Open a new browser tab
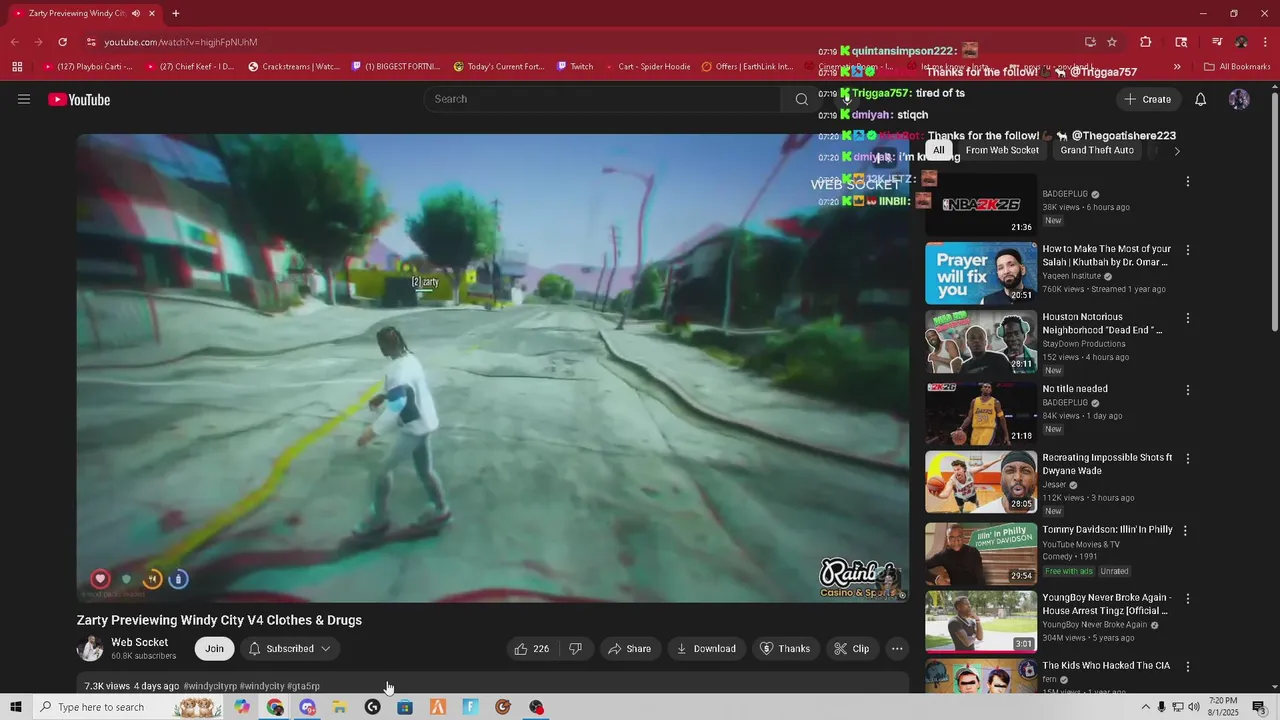The image size is (1280, 720). [176, 14]
